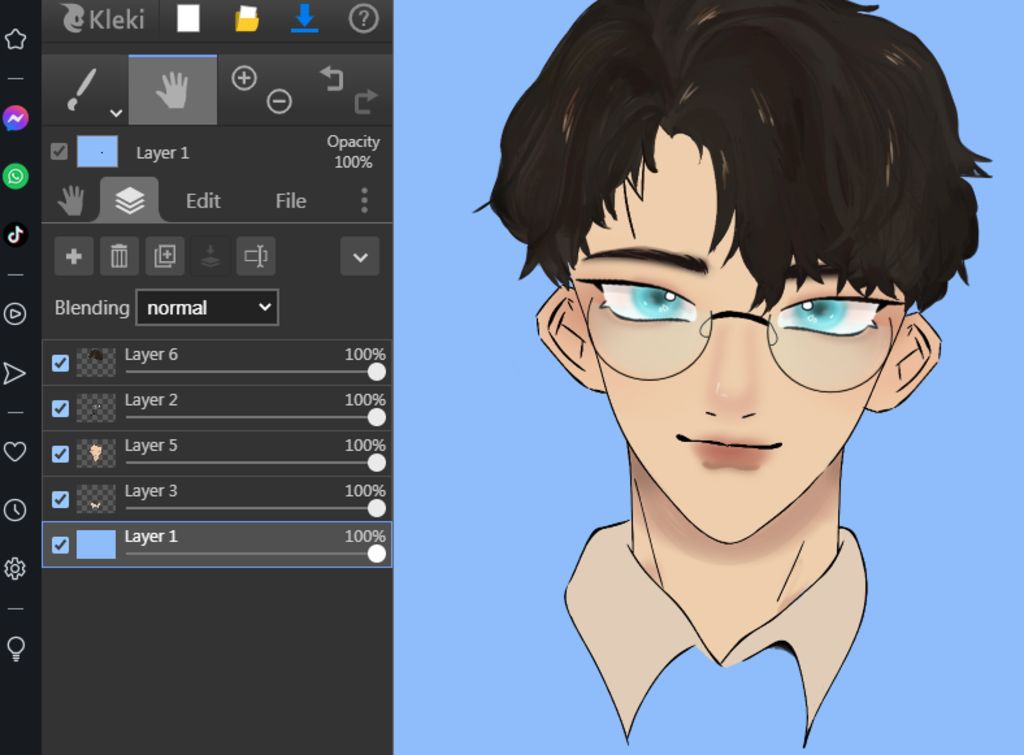Open the sidebar player icon
The width and height of the screenshot is (1024, 755).
(x=15, y=314)
